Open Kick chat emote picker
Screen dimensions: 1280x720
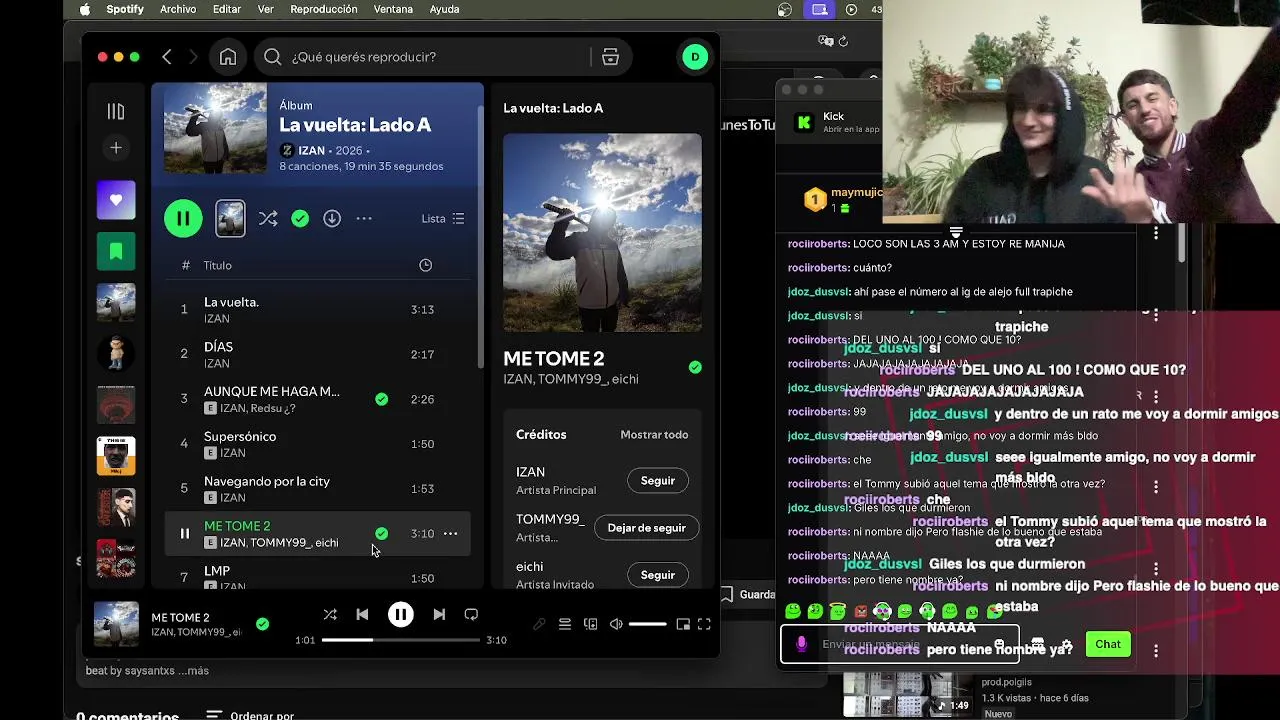tap(999, 644)
